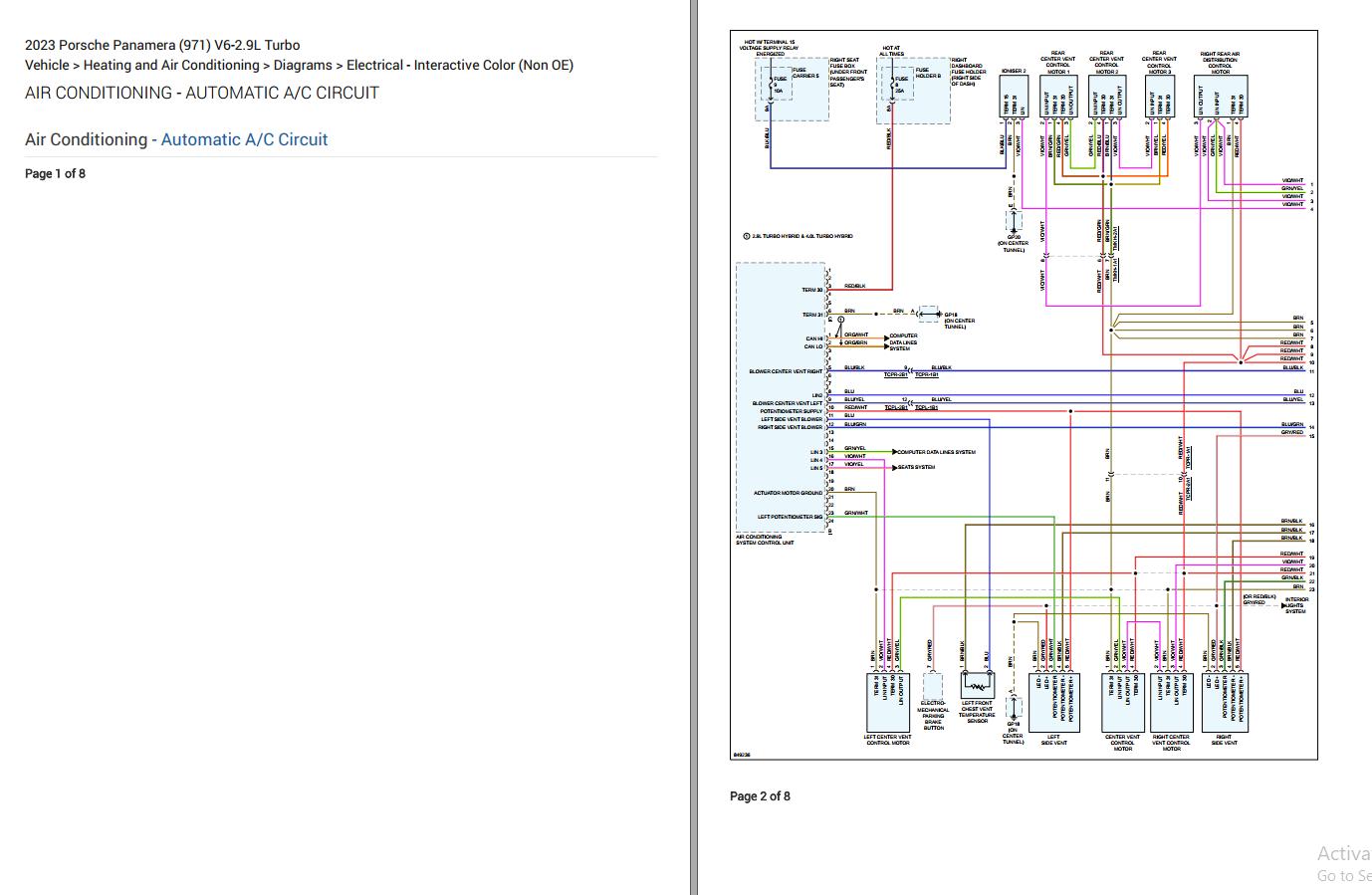The width and height of the screenshot is (1372, 895).
Task: Select the "Page 2 of 8" label
Action: tap(760, 795)
